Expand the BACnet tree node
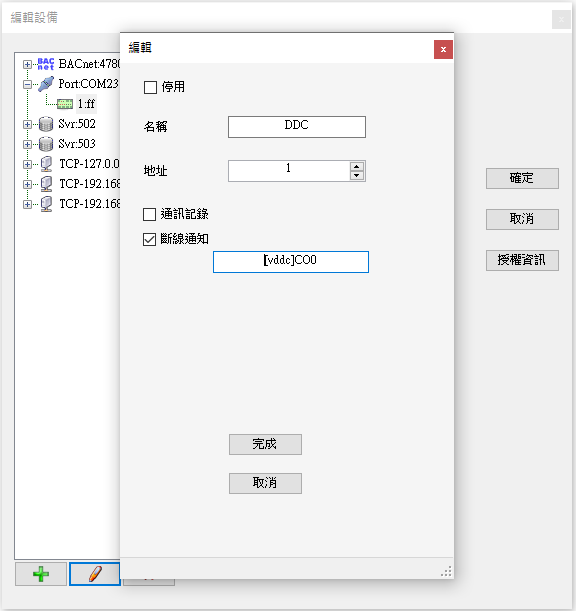 (x=27, y=64)
